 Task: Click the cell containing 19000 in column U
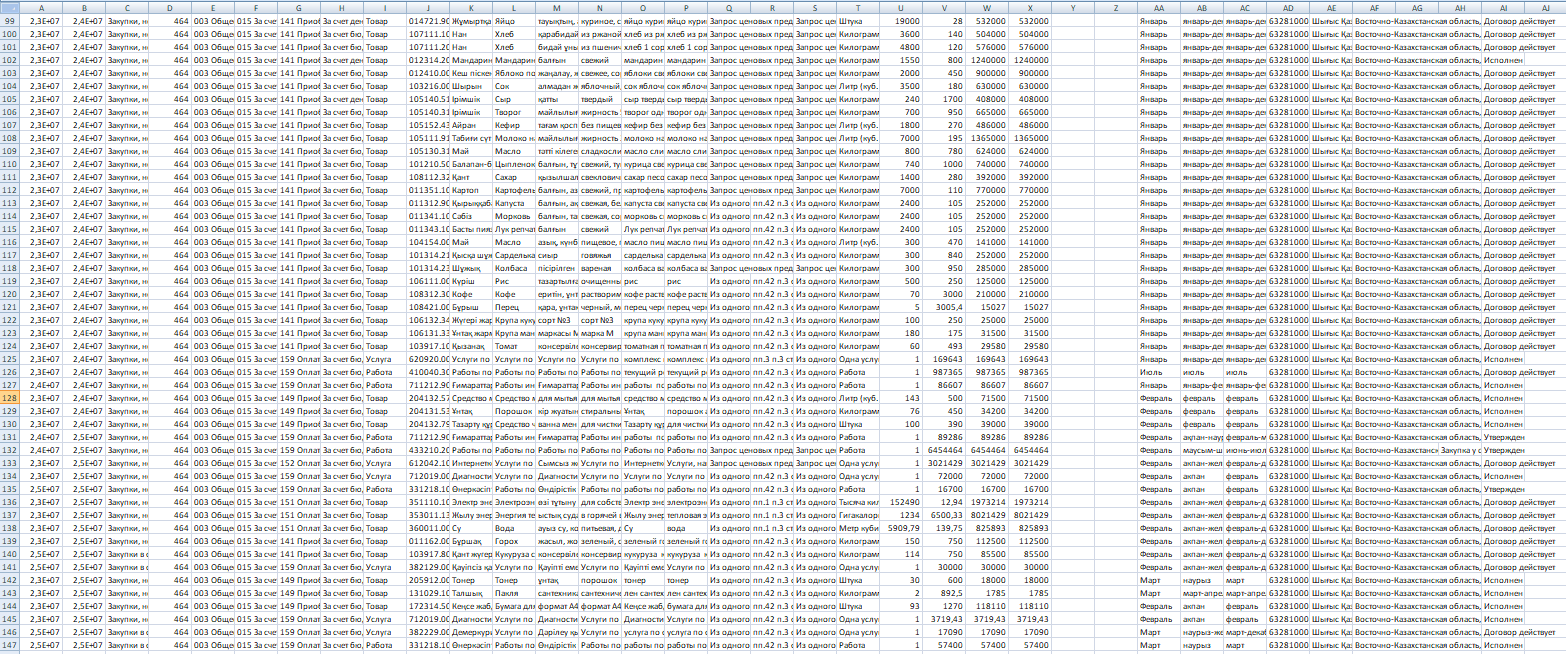click(901, 20)
